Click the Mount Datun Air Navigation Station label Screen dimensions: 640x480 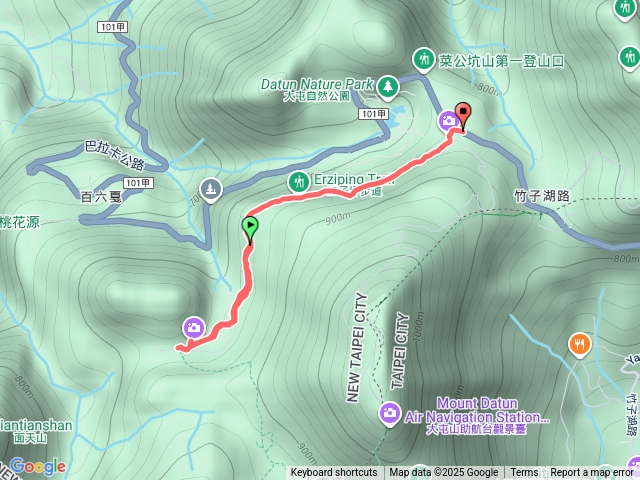click(477, 411)
